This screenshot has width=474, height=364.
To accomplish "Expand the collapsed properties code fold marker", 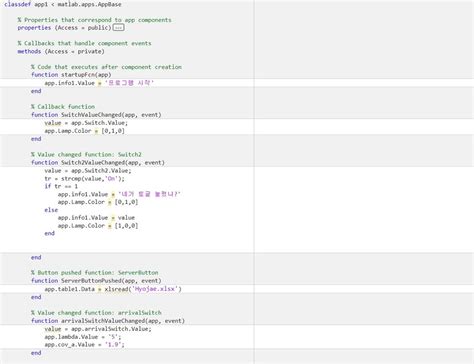I will tap(119, 28).
